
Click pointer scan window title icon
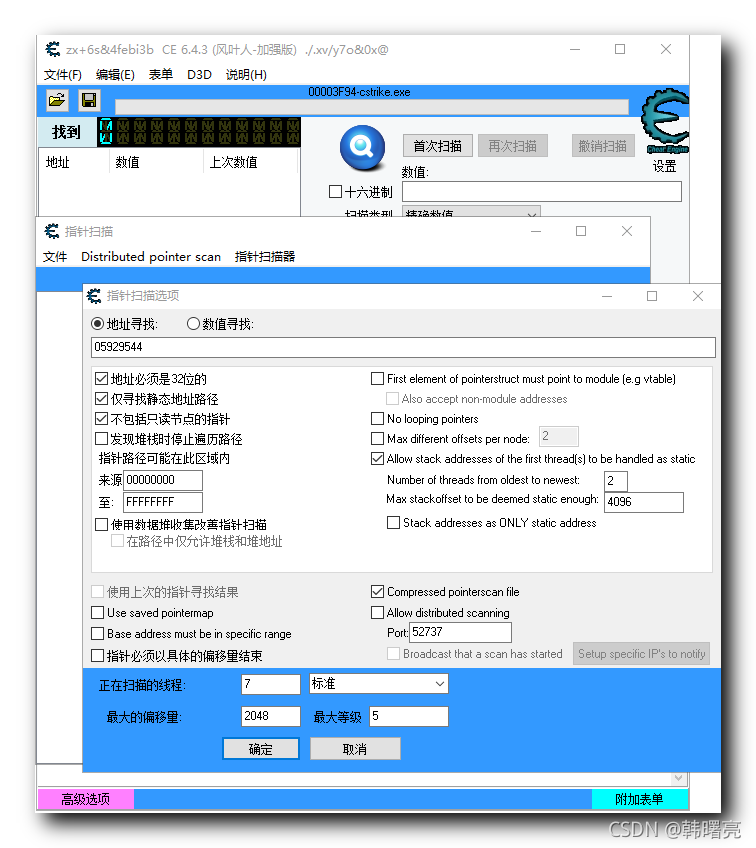pyautogui.click(x=52, y=231)
